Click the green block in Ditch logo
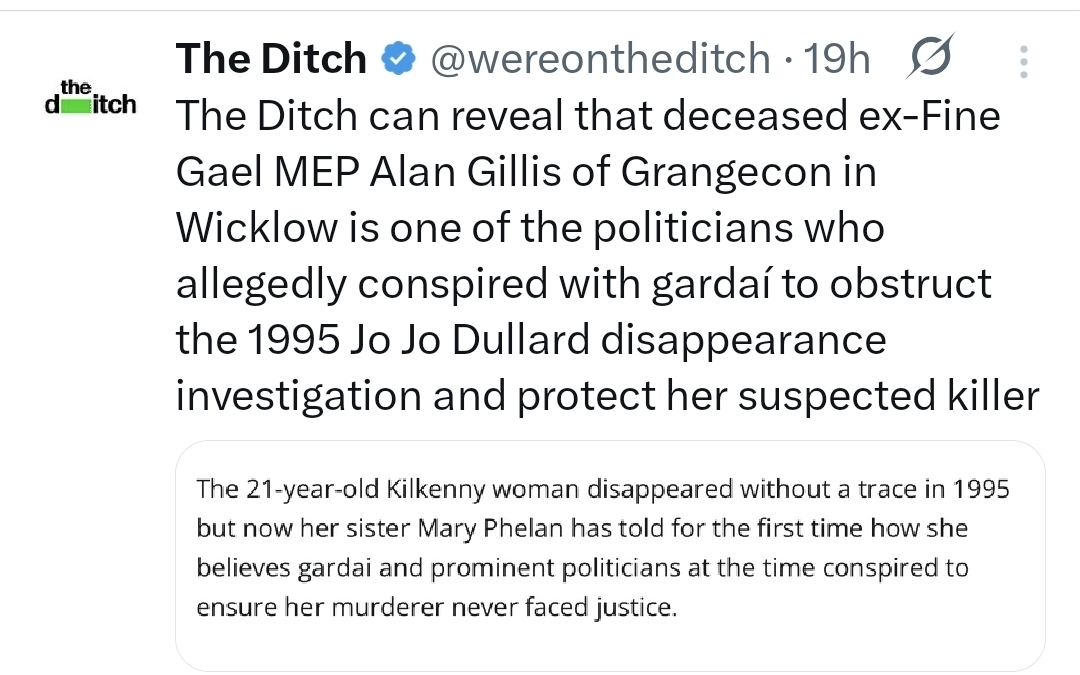 [x=78, y=105]
